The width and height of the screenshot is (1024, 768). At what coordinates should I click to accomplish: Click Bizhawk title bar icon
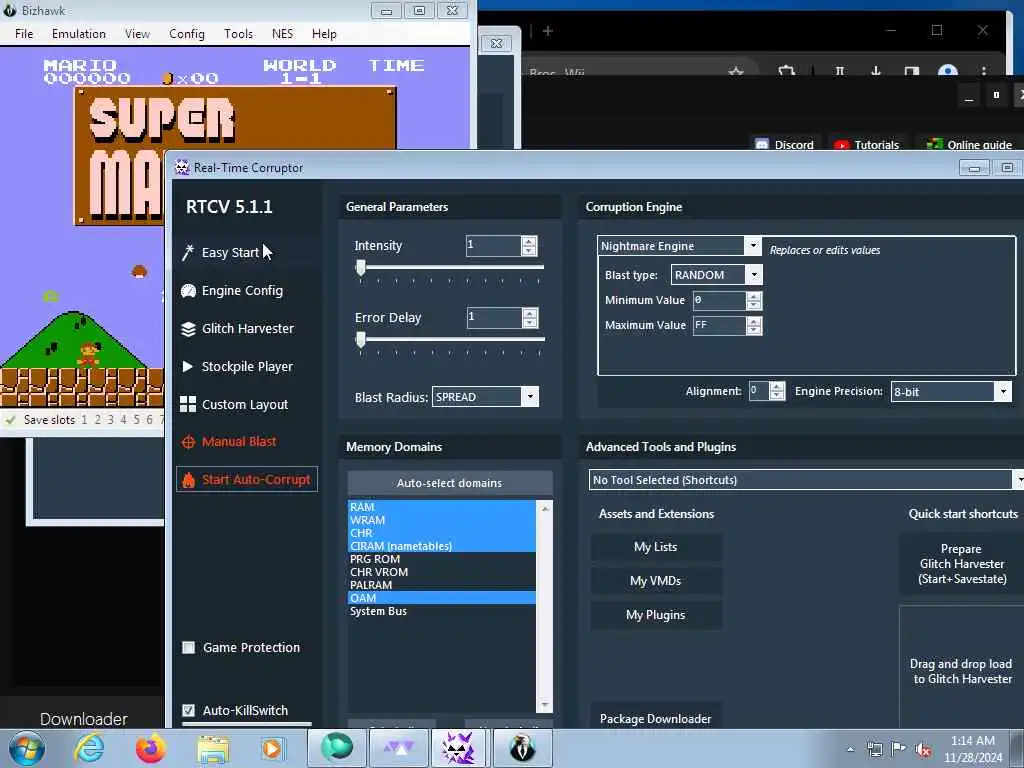10,10
